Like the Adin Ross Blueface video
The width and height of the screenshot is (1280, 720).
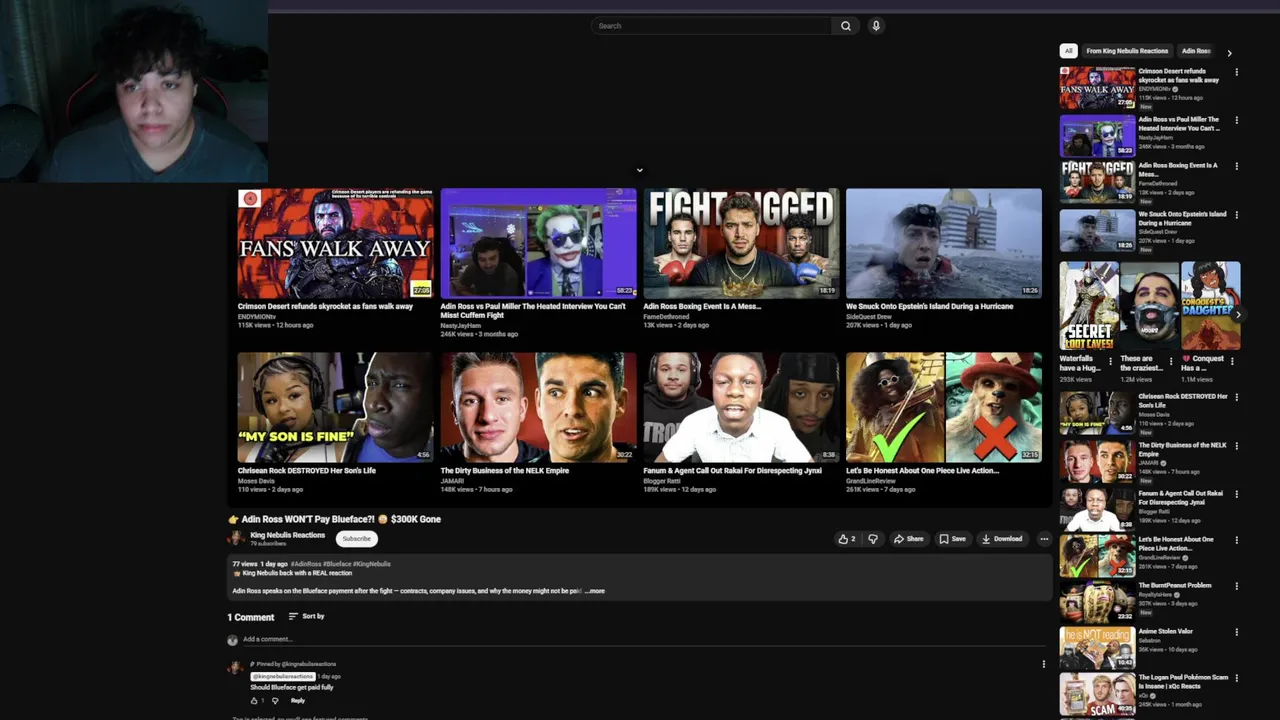[847, 539]
